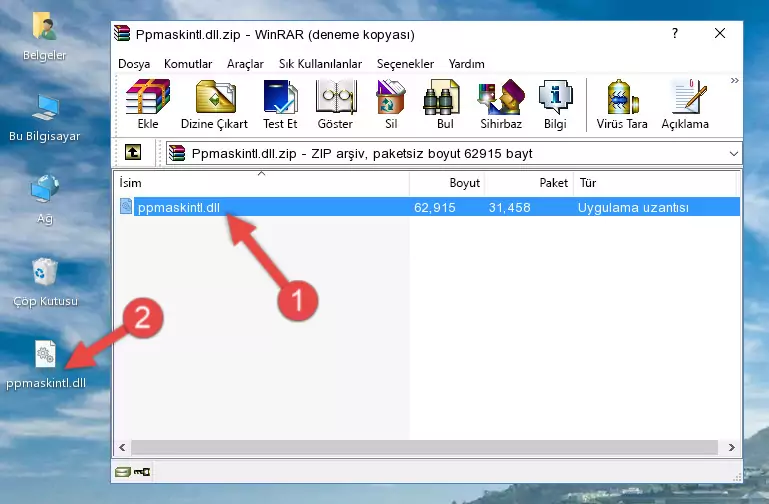
Task: Start the Virüs Tara scan
Action: (622, 104)
